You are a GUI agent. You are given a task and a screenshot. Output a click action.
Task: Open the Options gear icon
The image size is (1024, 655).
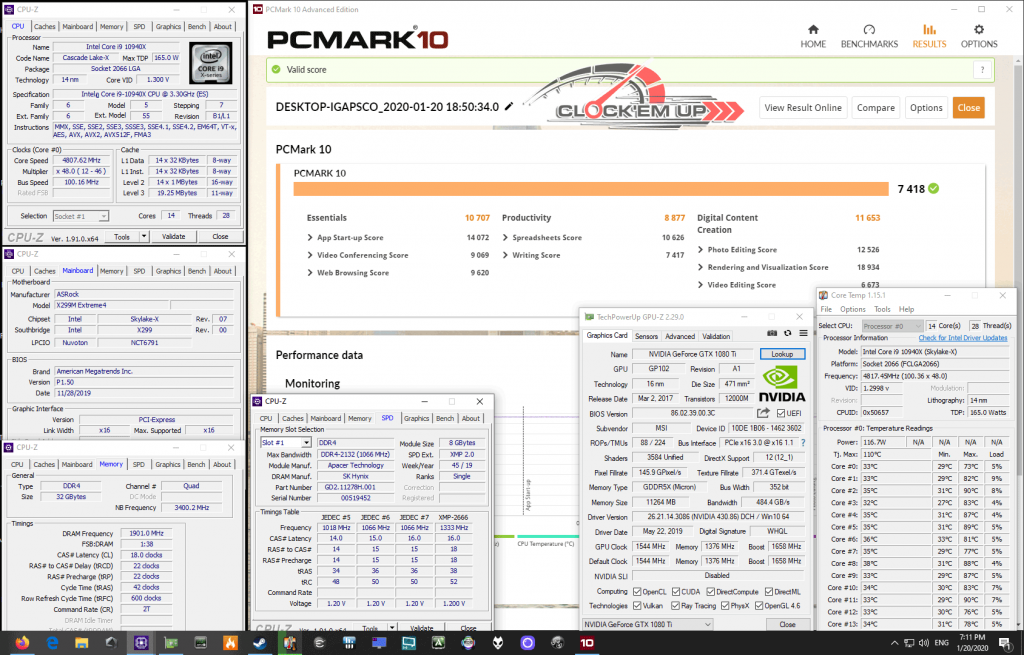tap(979, 29)
